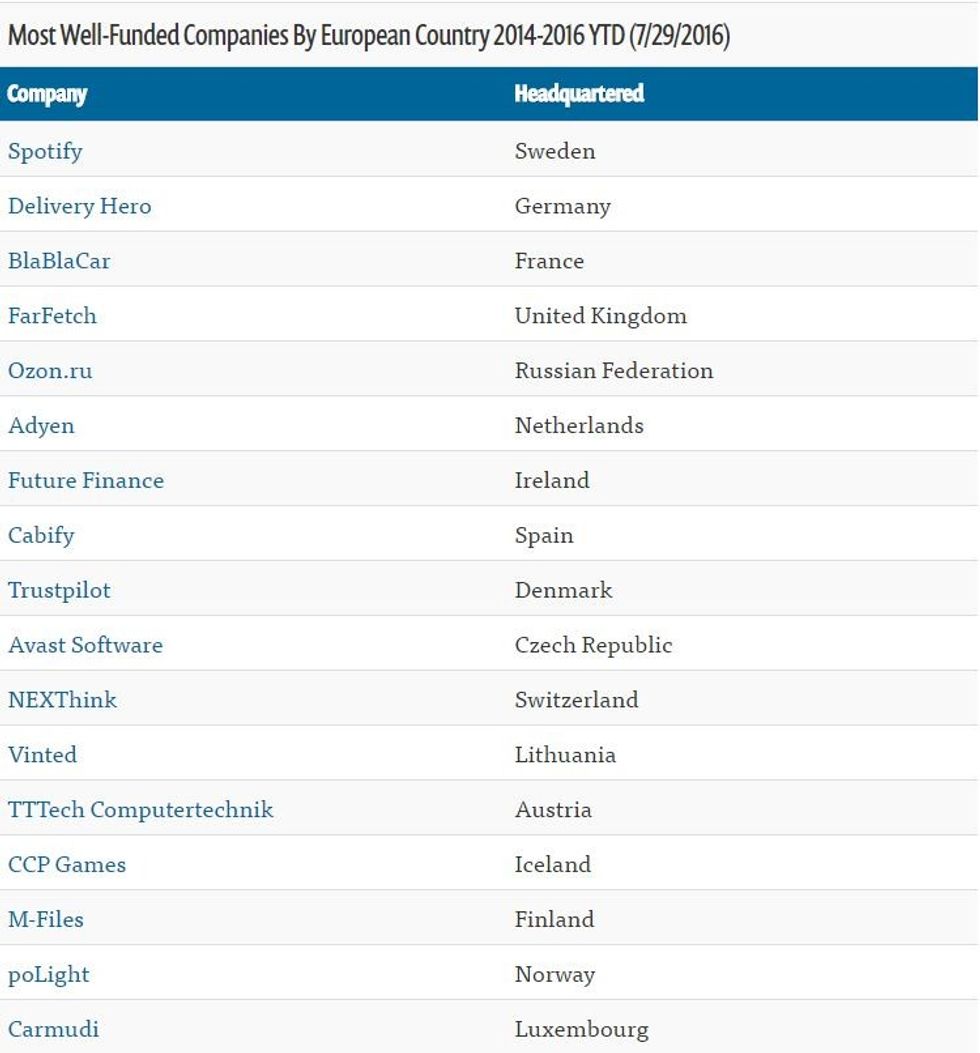Open the NEXThink link
This screenshot has width=980, height=1053.
[62, 700]
